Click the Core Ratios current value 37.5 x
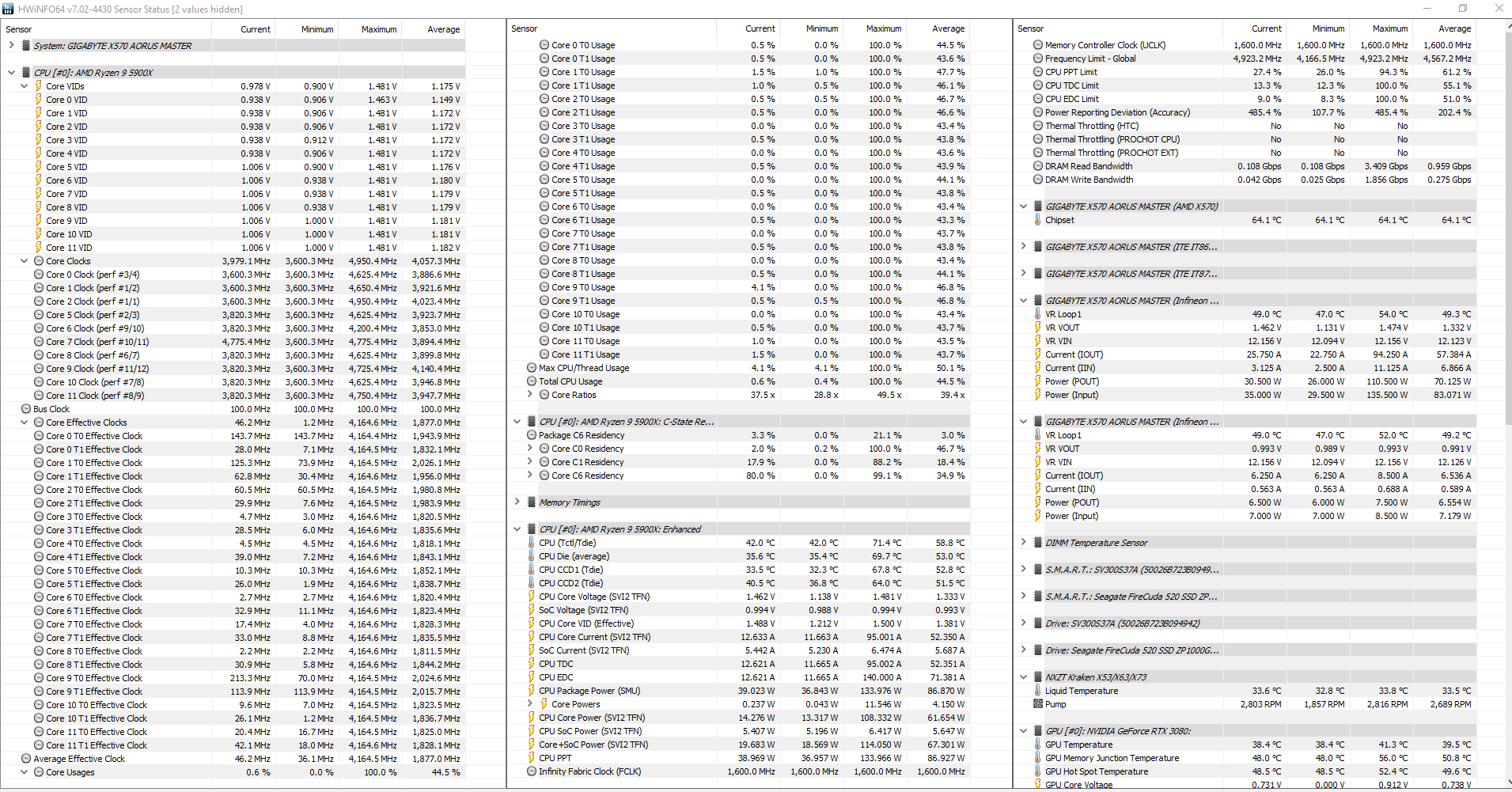Image resolution: width=1512 pixels, height=792 pixels. point(763,395)
